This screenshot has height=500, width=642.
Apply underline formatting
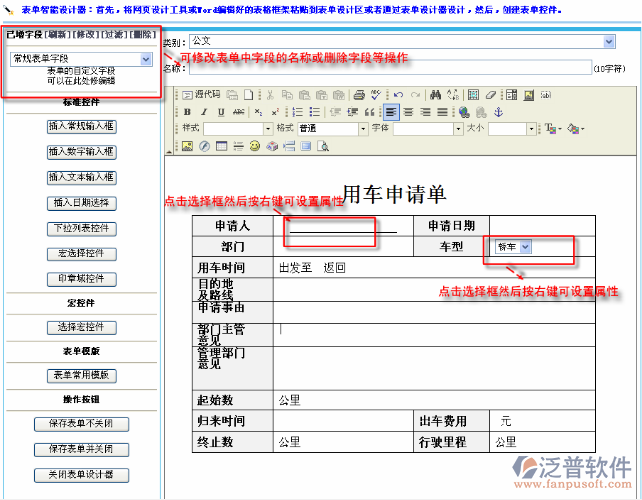tap(220, 112)
